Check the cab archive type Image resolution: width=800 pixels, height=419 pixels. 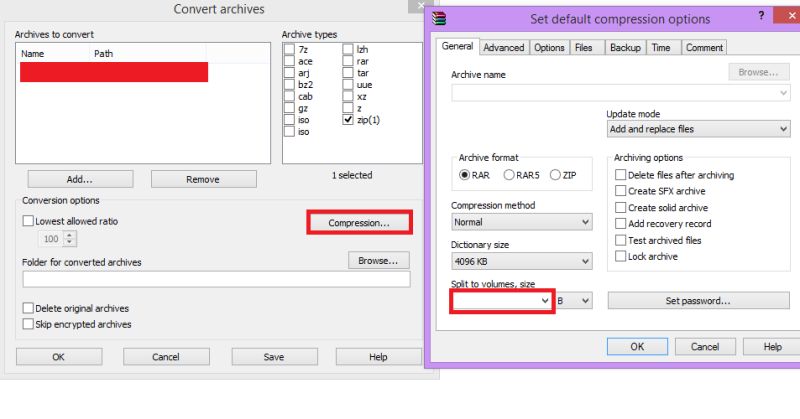pyautogui.click(x=289, y=96)
